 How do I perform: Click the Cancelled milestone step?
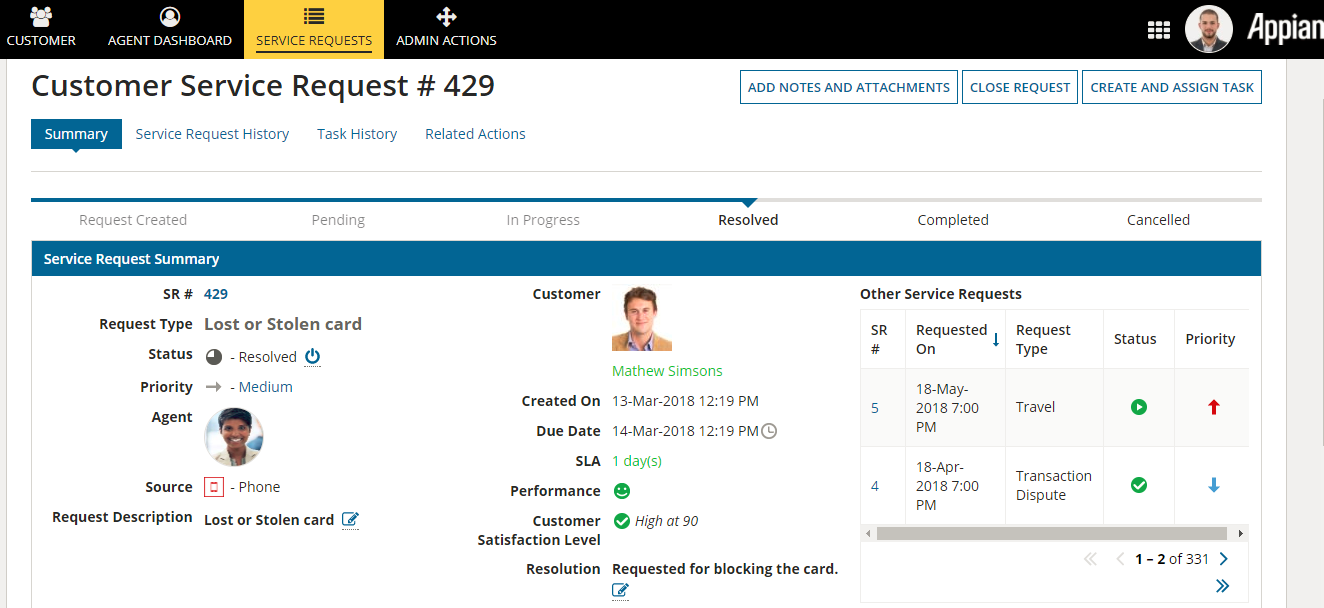tap(1158, 220)
